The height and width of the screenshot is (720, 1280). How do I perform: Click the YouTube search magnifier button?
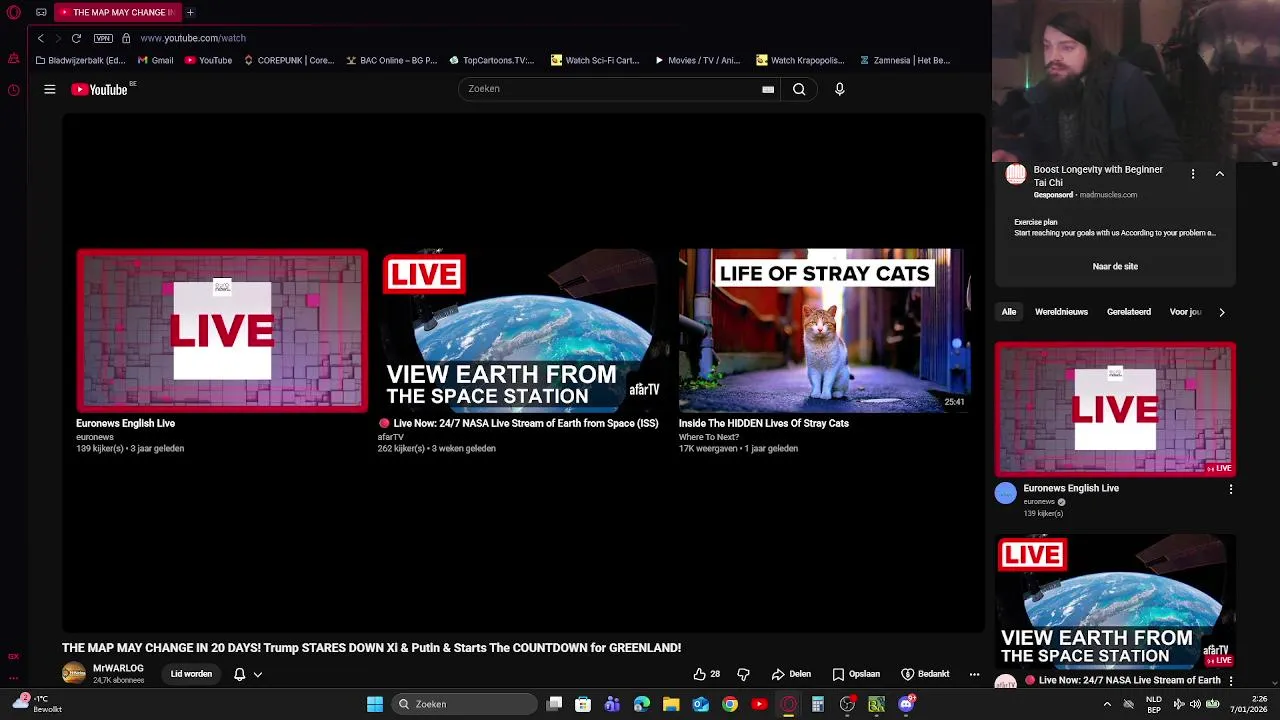pyautogui.click(x=799, y=89)
